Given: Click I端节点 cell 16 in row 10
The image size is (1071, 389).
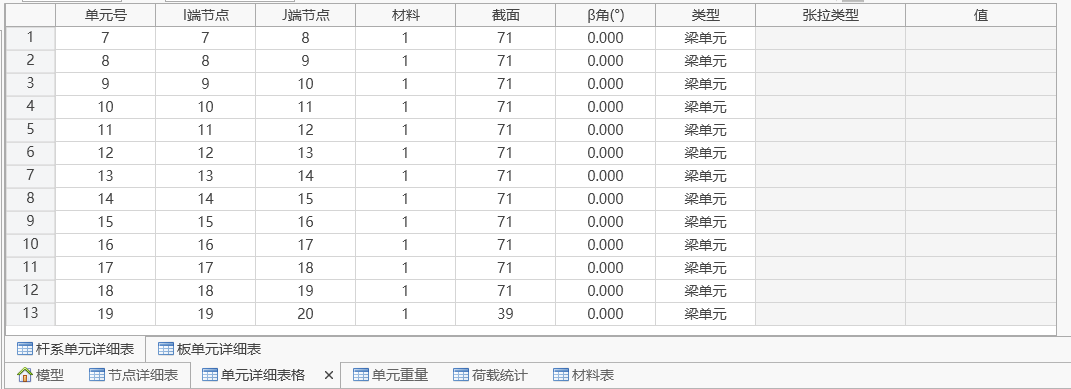Looking at the screenshot, I should [x=206, y=245].
